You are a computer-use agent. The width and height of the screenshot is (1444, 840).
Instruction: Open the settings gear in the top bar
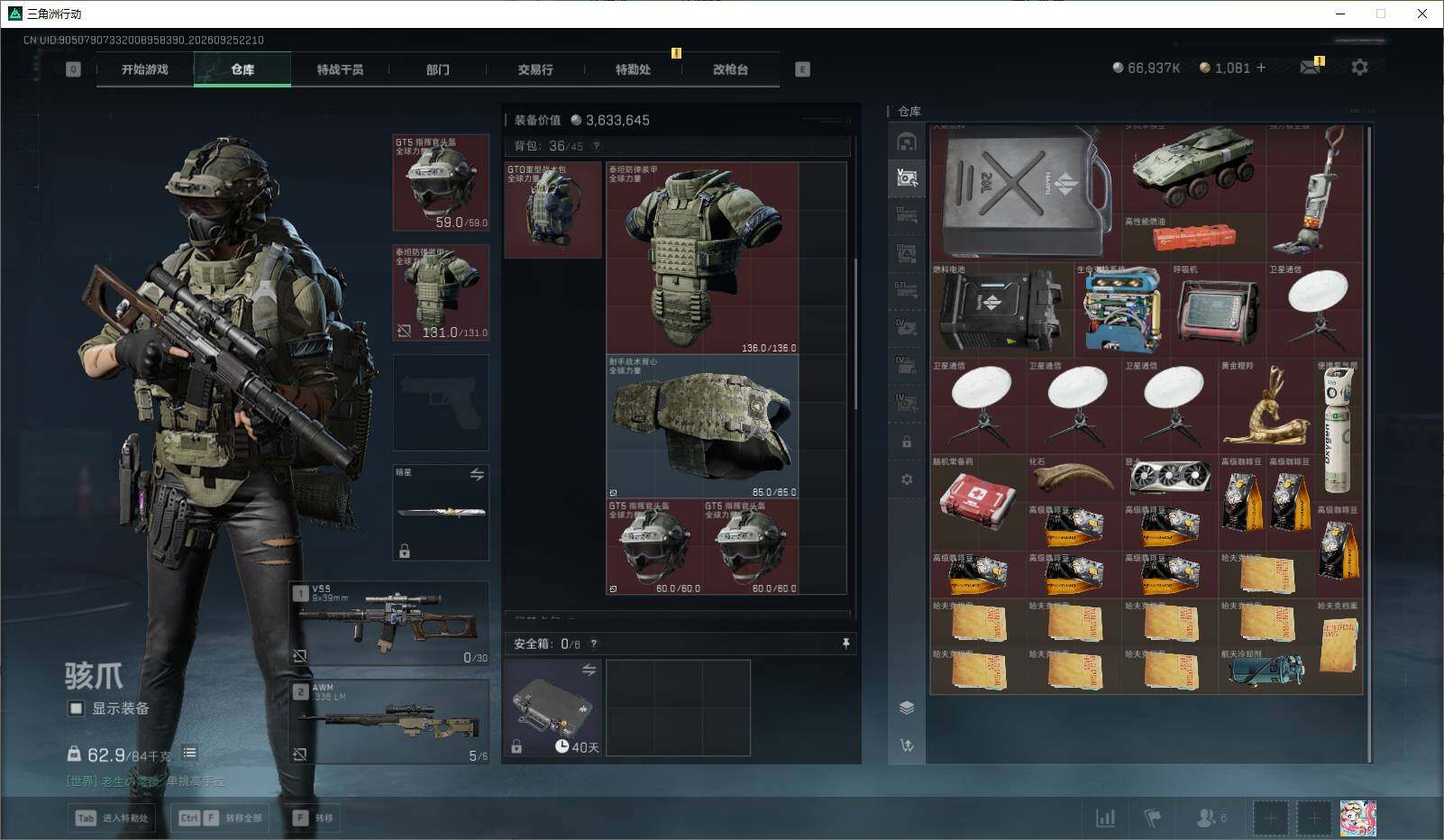(1359, 68)
